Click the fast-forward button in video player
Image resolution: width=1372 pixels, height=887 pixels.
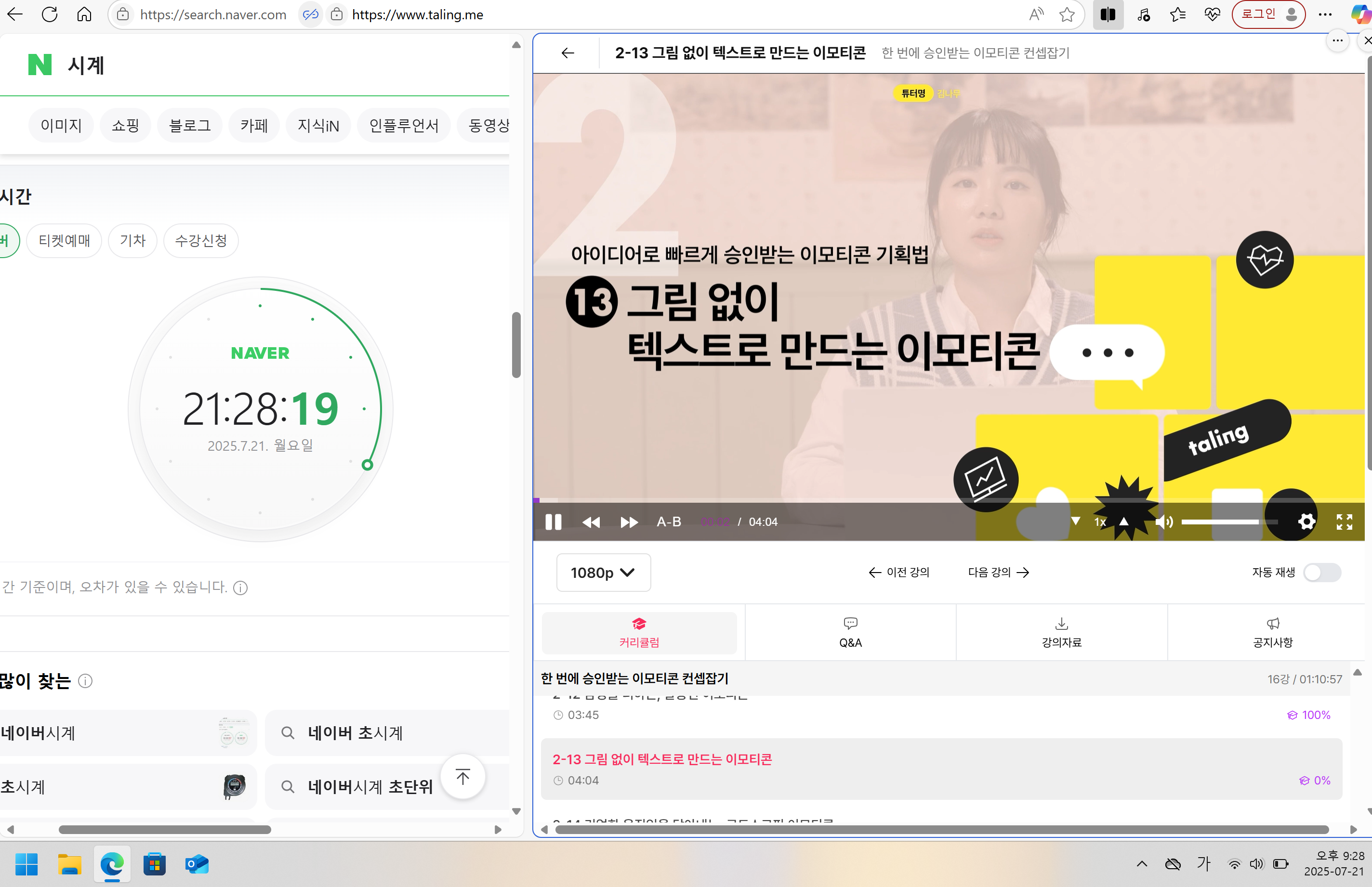(x=629, y=522)
